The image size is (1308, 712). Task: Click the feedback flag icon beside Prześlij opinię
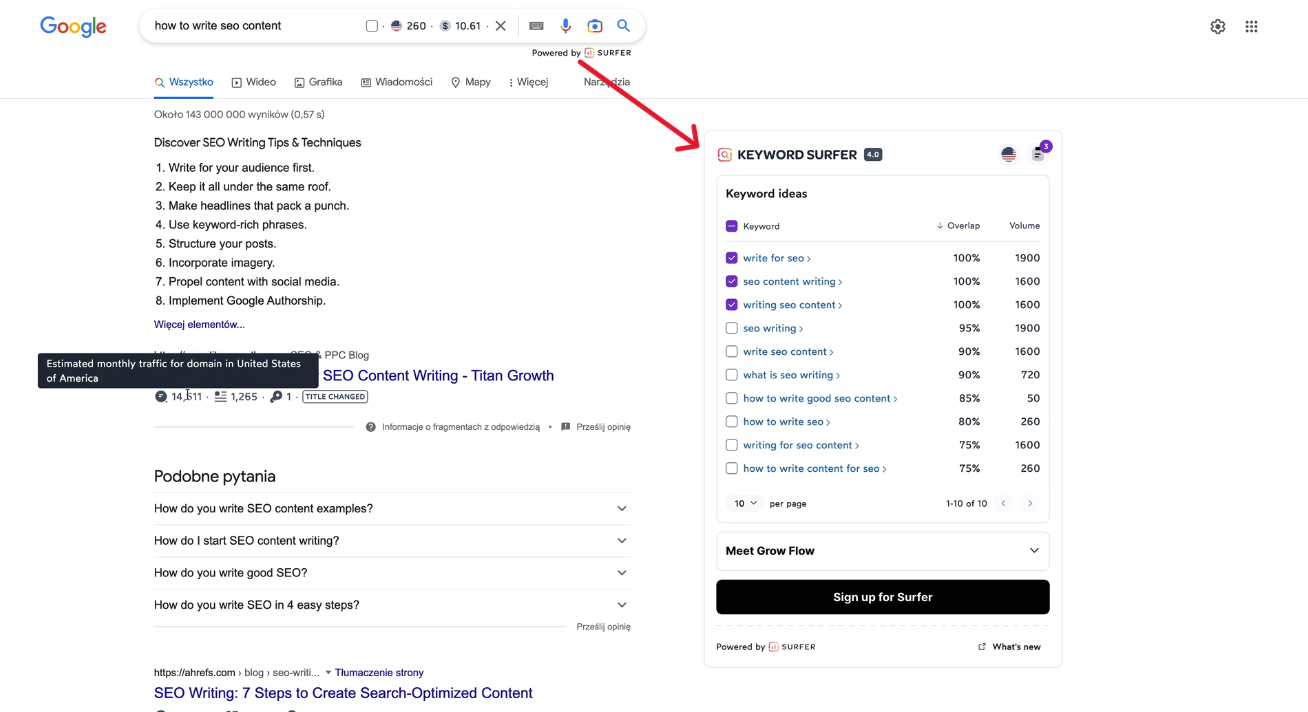565,427
